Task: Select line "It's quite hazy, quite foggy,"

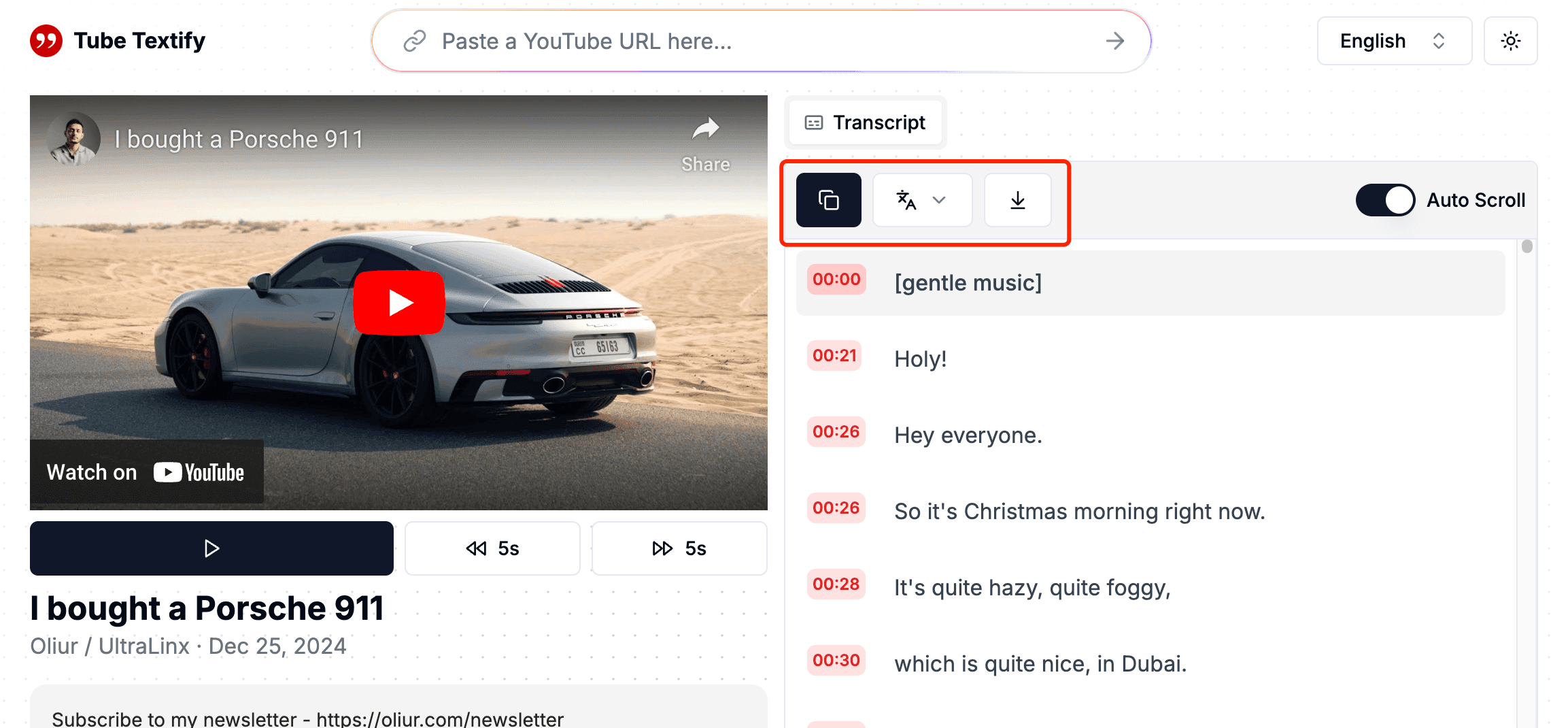Action: click(x=1032, y=587)
